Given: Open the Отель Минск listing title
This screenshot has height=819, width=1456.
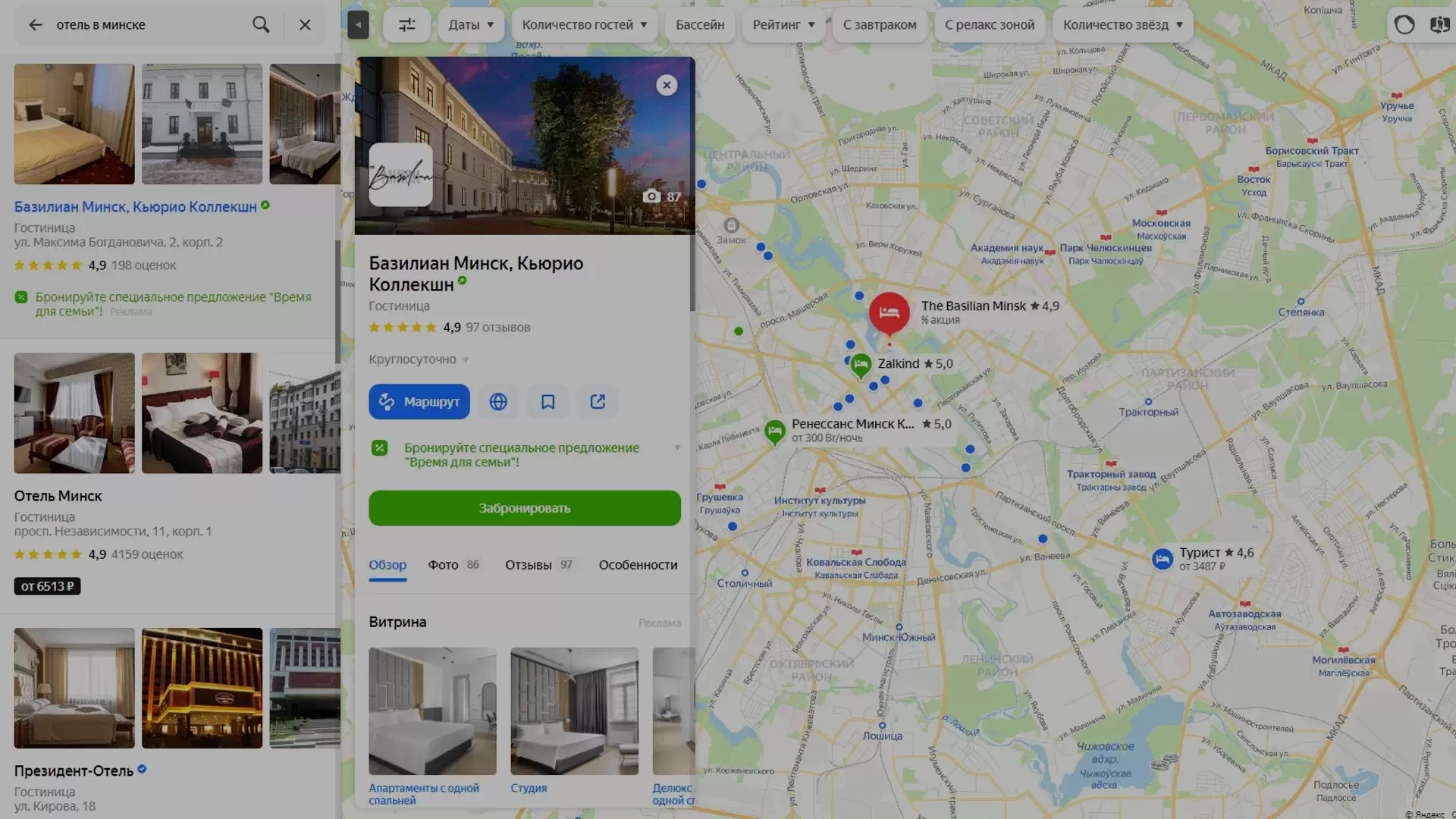Looking at the screenshot, I should click(x=58, y=496).
